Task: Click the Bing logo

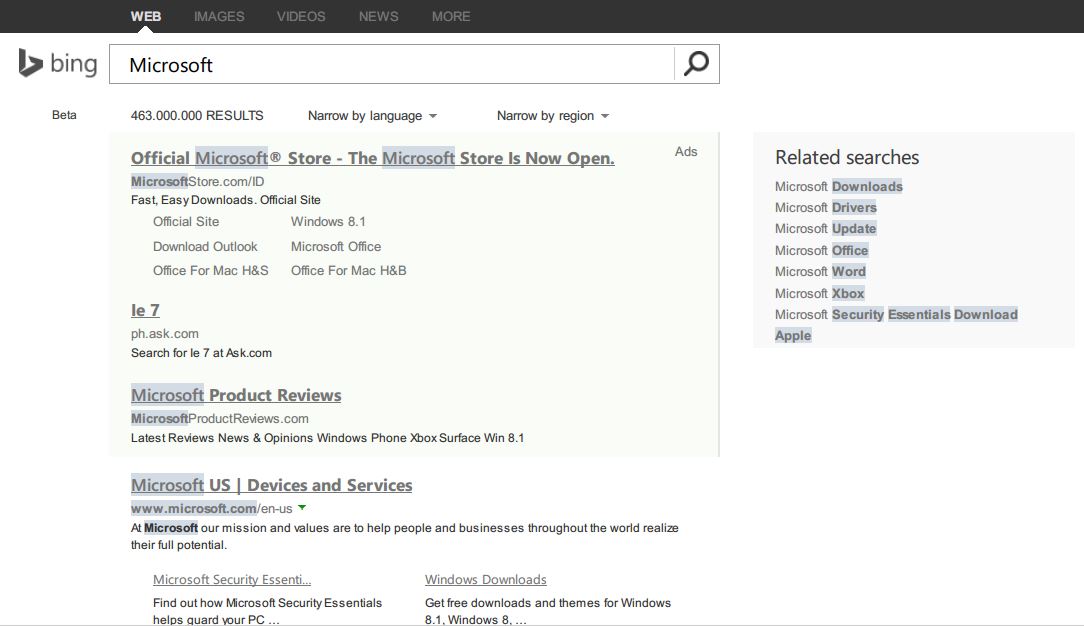Action: click(x=55, y=63)
